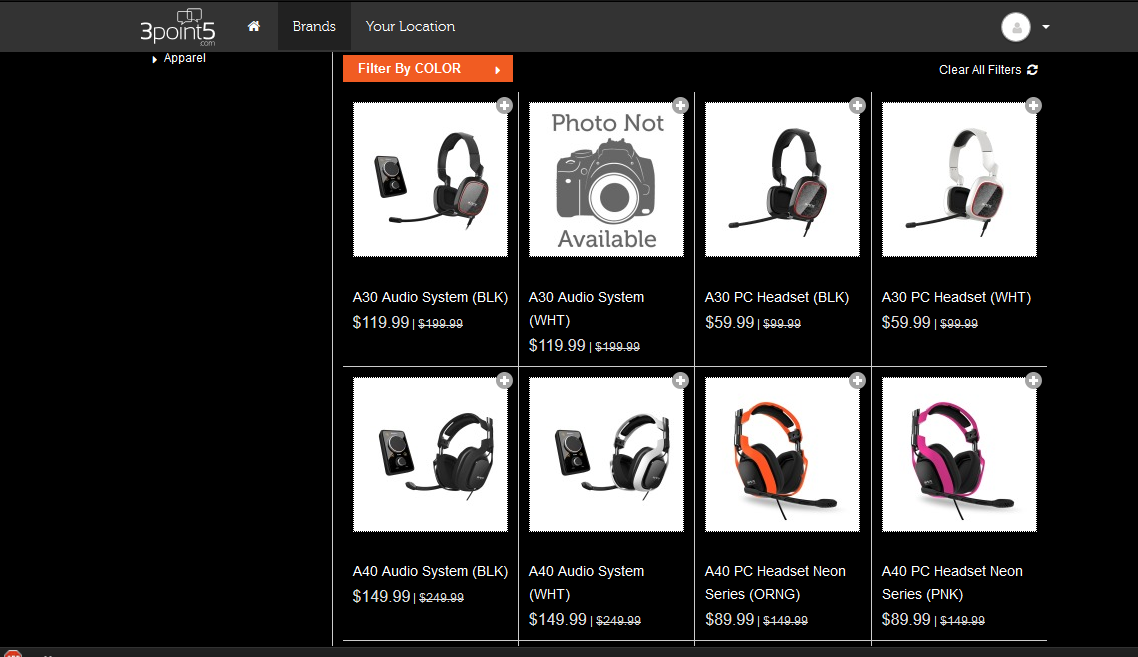1138x657 pixels.
Task: Click $89.99 price of Neon Series (PNK)
Action: point(906,619)
